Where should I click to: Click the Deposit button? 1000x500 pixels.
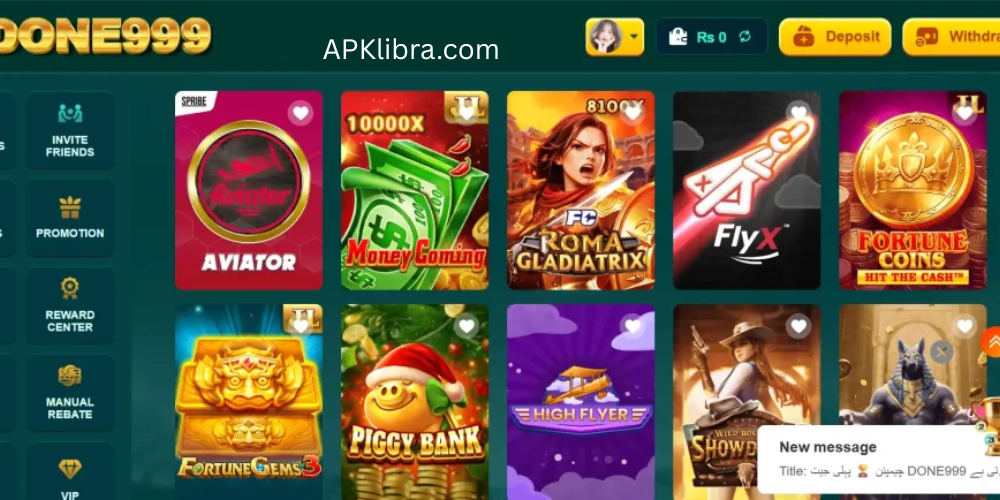[x=835, y=37]
